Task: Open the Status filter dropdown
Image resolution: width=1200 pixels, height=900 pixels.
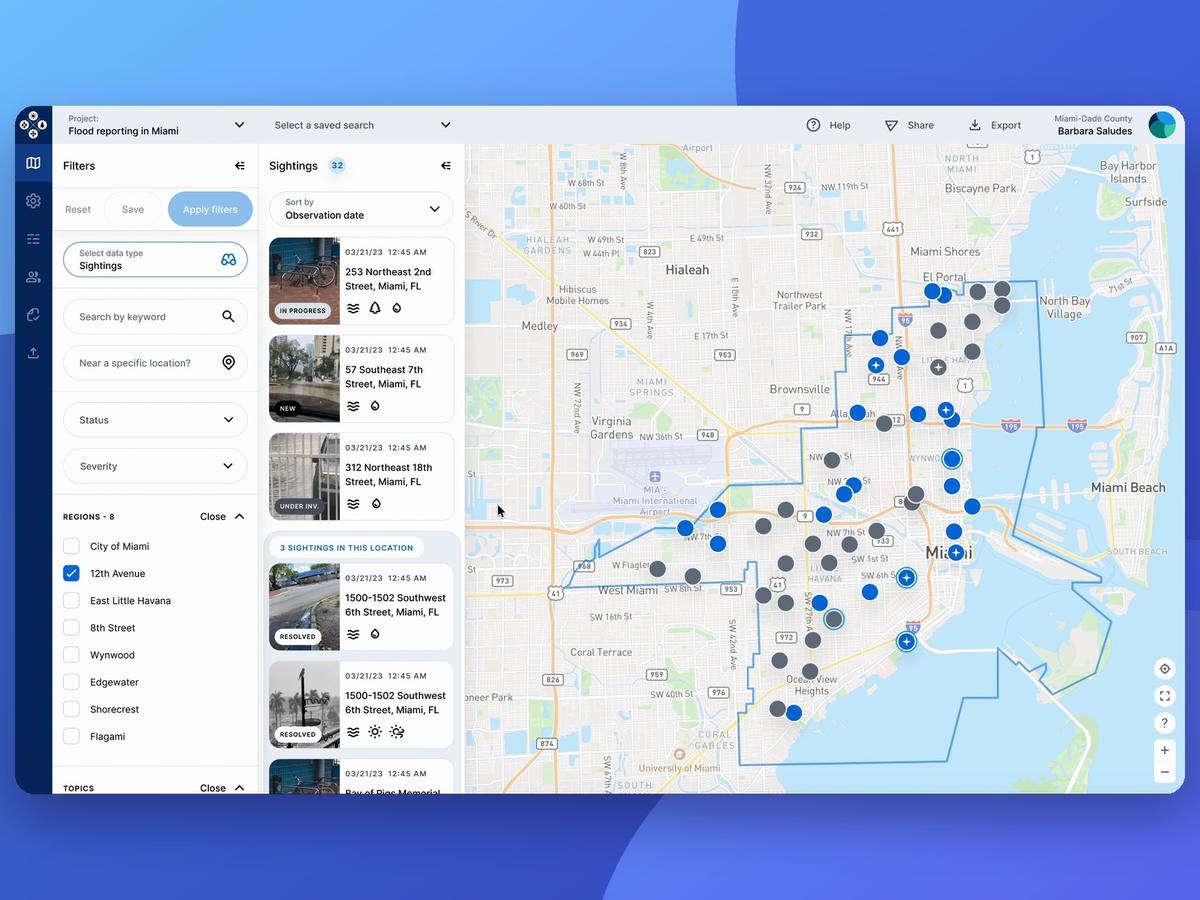Action: (x=155, y=420)
